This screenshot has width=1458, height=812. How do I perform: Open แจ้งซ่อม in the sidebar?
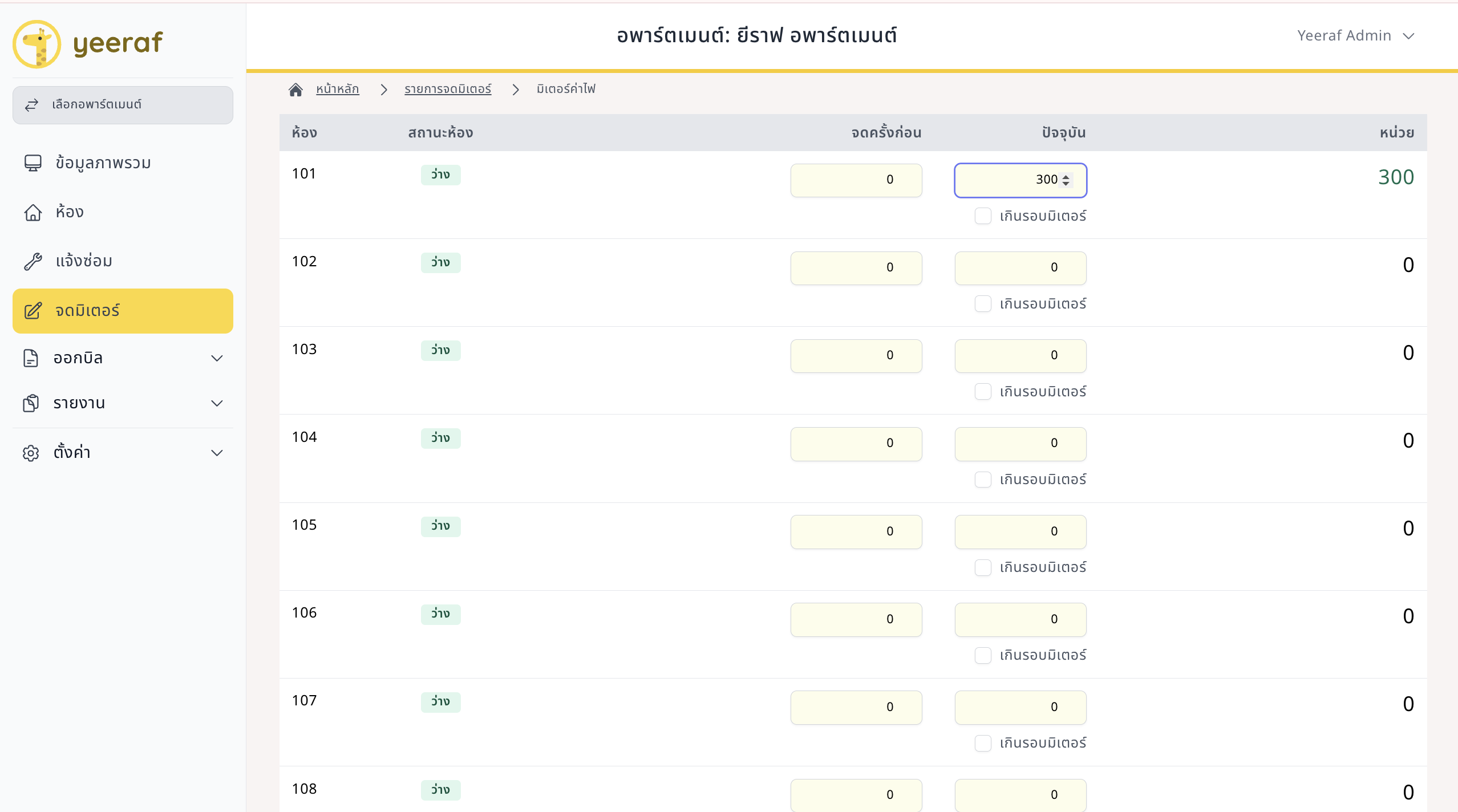(x=123, y=261)
